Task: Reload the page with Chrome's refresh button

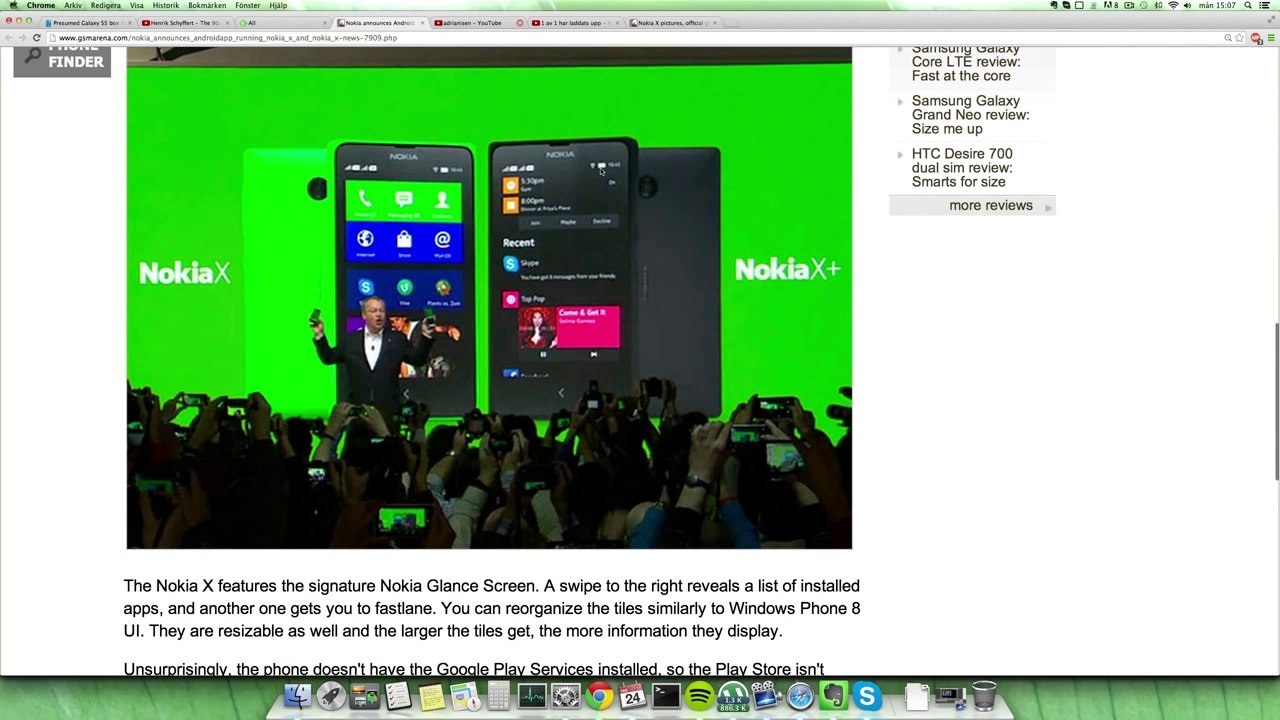Action: (37, 38)
